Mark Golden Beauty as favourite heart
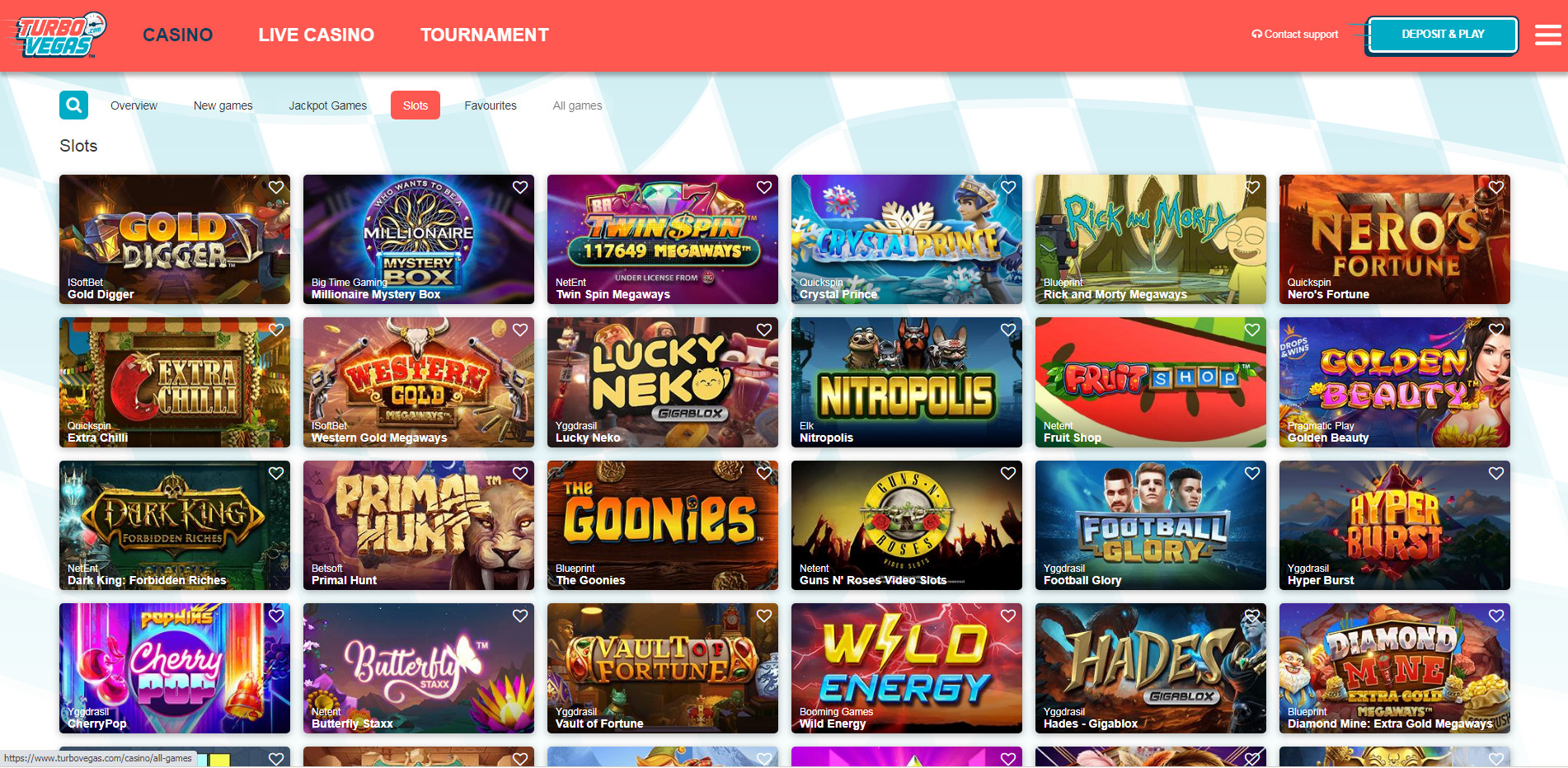 point(1496,330)
